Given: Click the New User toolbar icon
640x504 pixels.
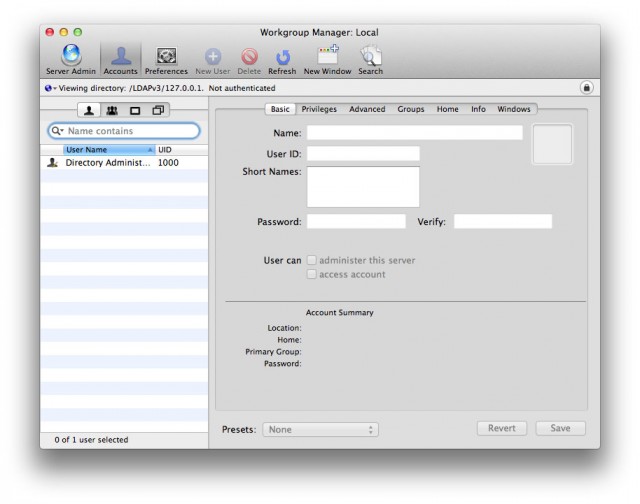Looking at the screenshot, I should [x=213, y=60].
